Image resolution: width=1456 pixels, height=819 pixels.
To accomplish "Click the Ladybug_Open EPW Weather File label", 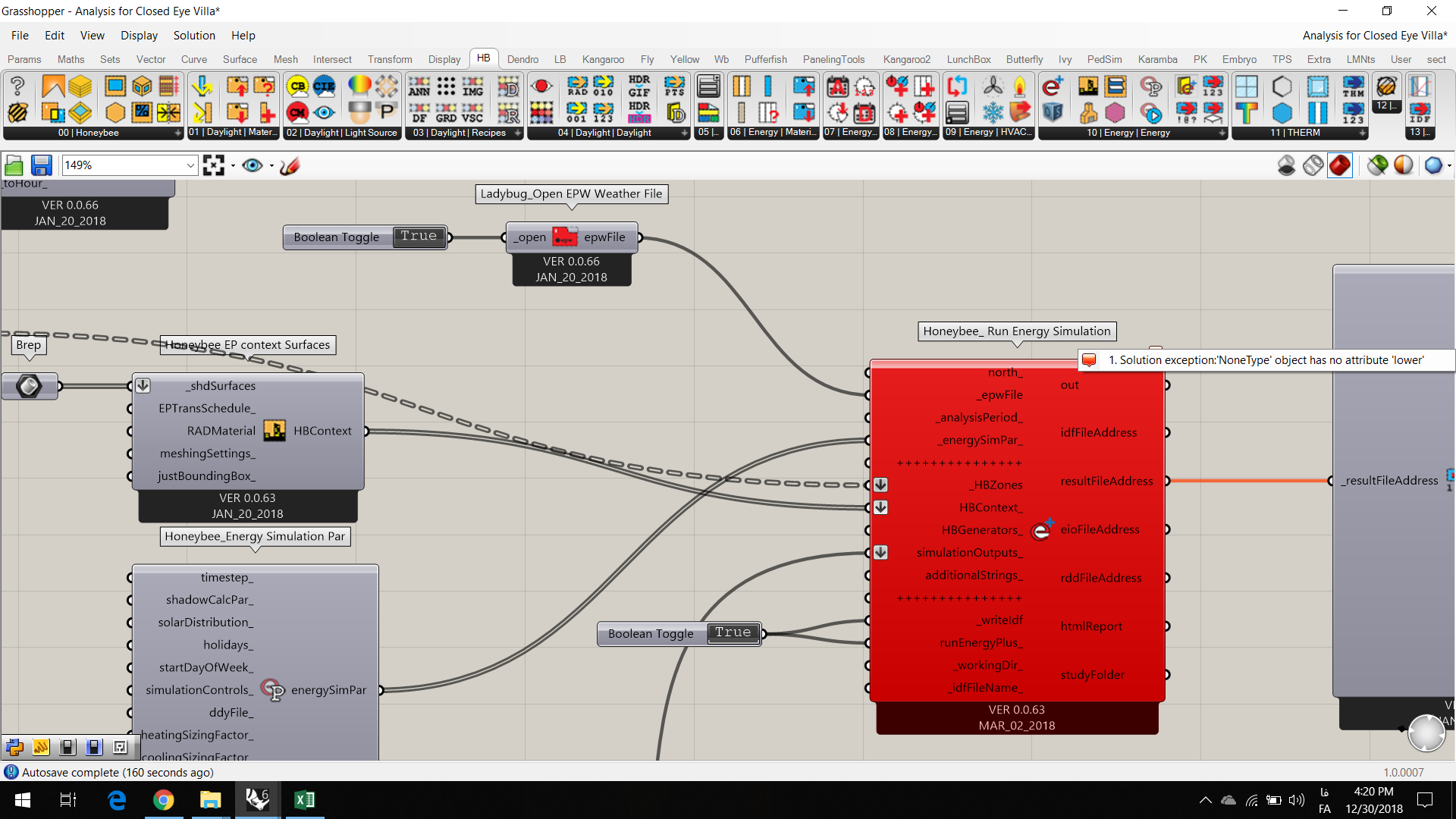I will [571, 194].
